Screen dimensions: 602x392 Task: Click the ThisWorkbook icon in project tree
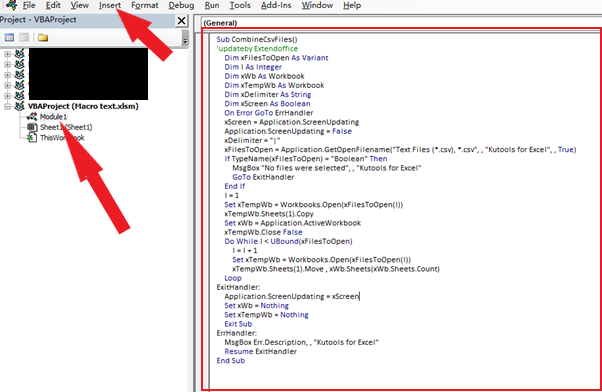click(32, 137)
